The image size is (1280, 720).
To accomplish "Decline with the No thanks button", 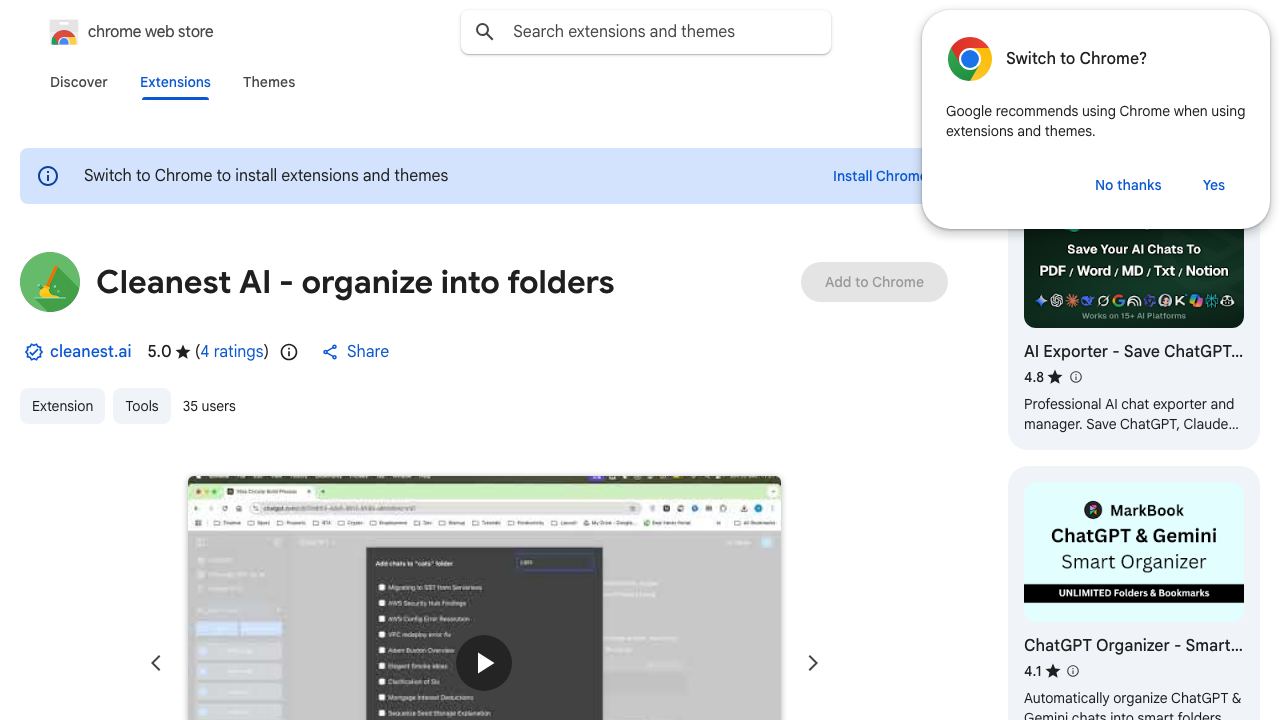I will click(x=1128, y=185).
